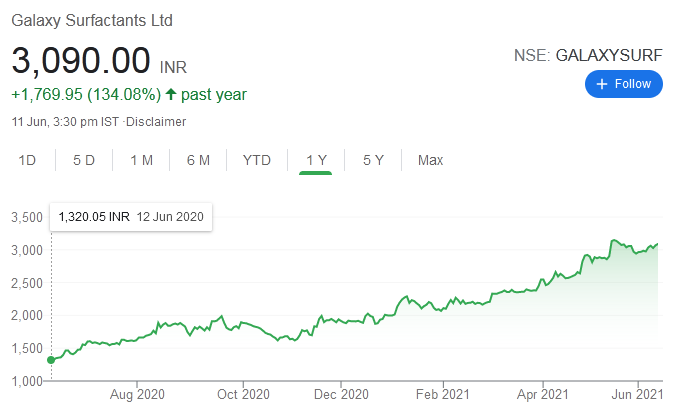682x414 pixels.
Task: Click the plus icon on Follow
Action: point(602,84)
